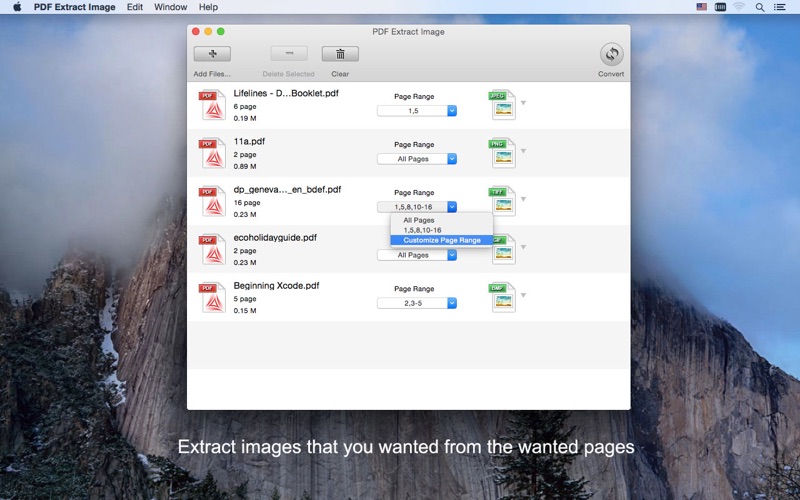This screenshot has height=500, width=800.
Task: Click the Delete Selected label
Action: click(x=289, y=74)
